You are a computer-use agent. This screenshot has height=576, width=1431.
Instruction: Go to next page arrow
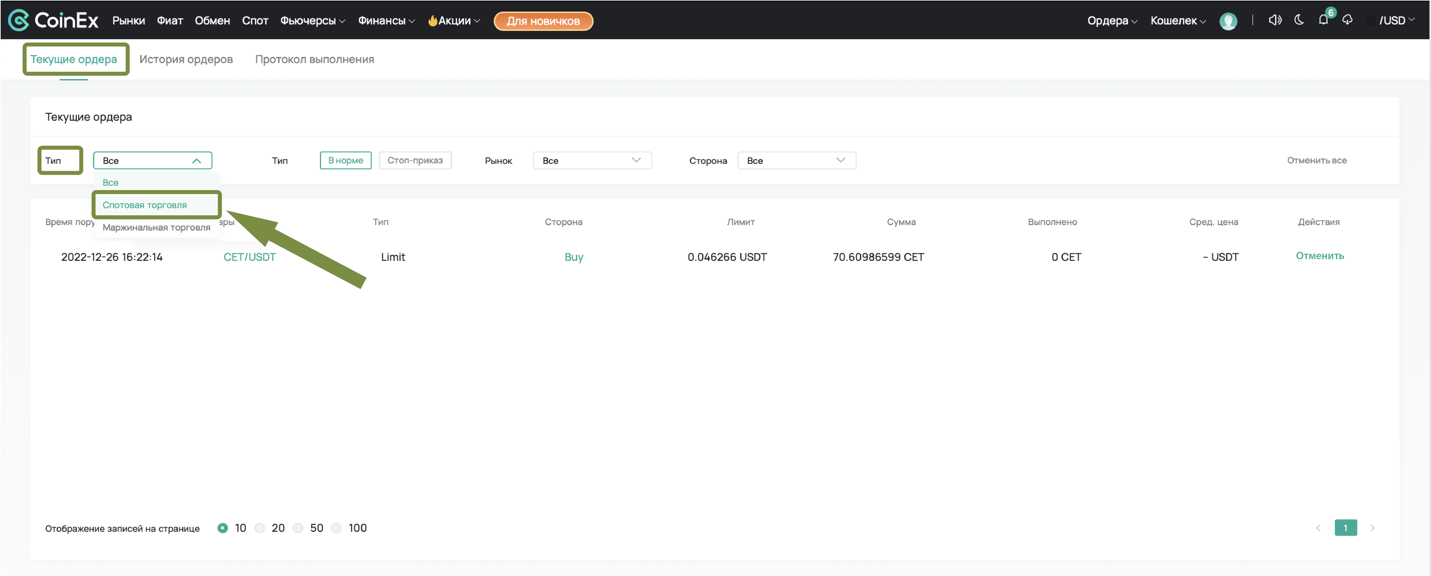[x=1372, y=528]
